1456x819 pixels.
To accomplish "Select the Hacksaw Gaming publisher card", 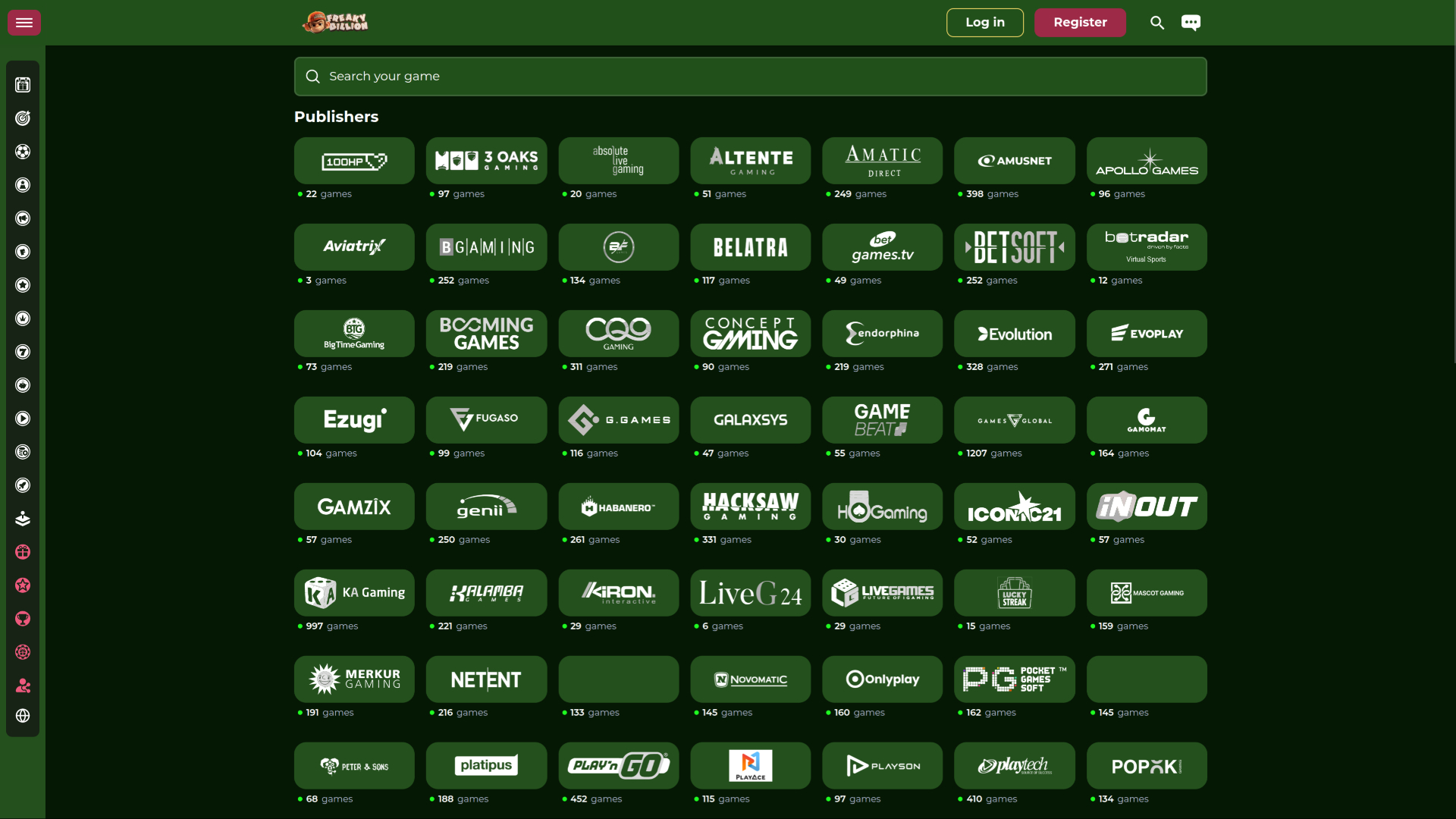I will click(x=750, y=507).
